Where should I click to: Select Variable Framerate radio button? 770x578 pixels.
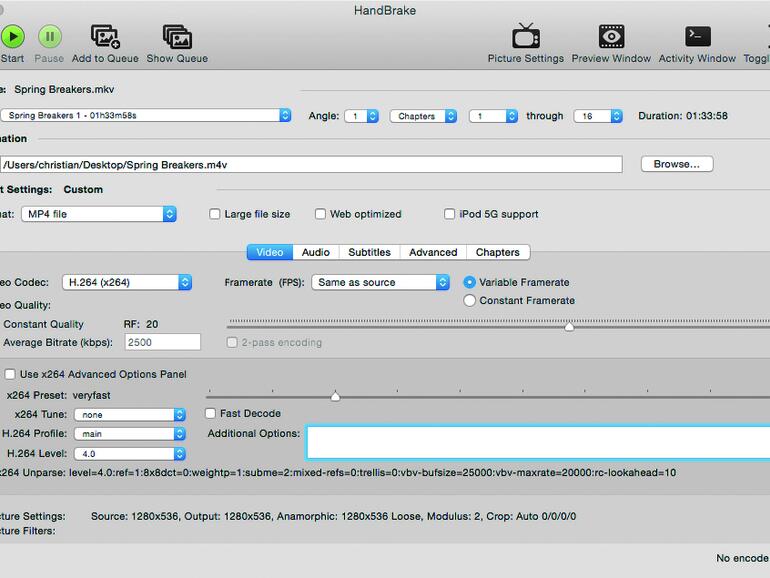[469, 282]
